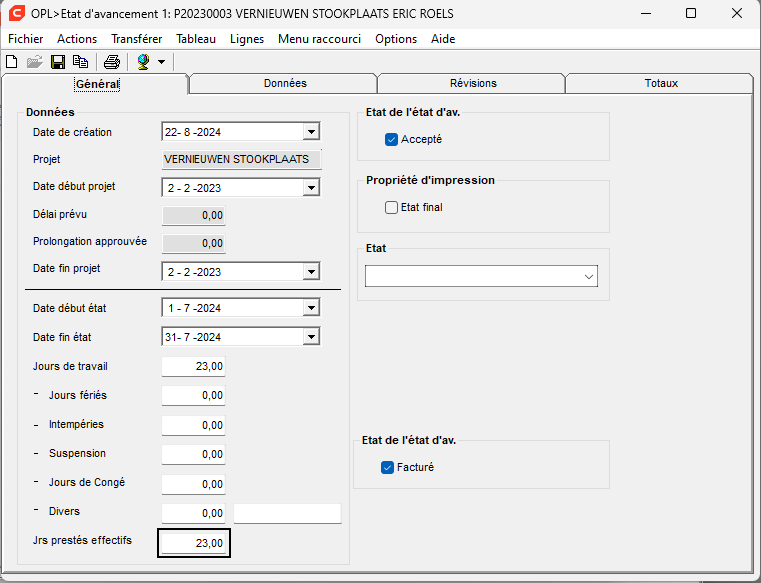This screenshot has width=761, height=583.
Task: Click the Print toolbar icon
Action: tap(112, 62)
